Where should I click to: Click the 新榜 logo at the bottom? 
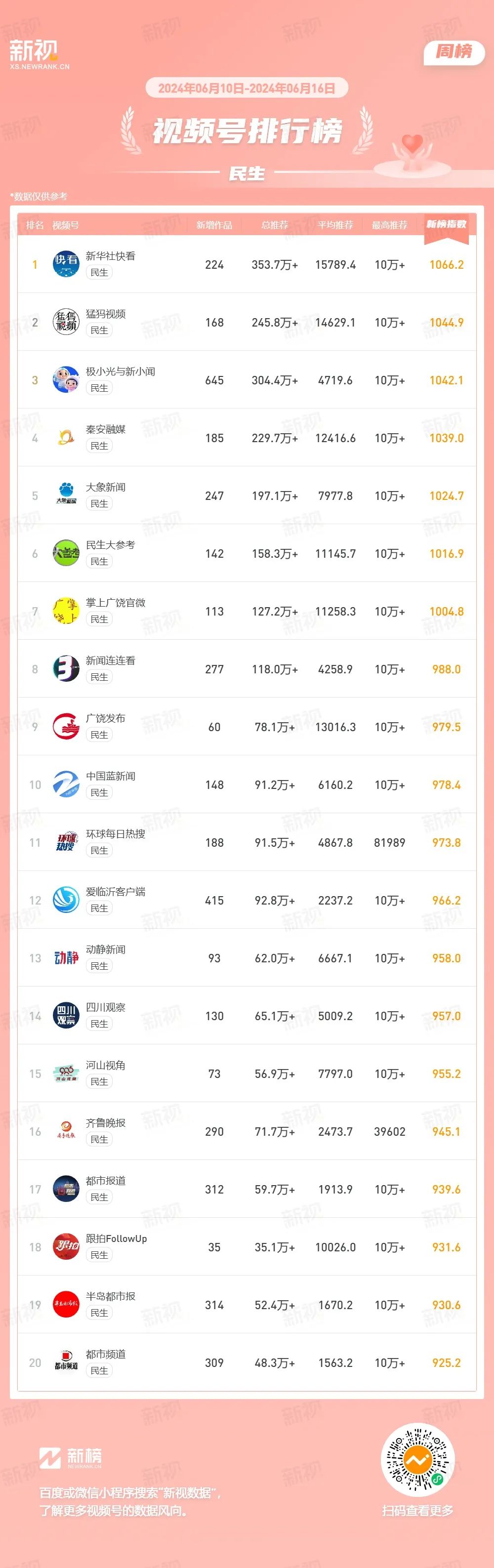click(x=71, y=1458)
